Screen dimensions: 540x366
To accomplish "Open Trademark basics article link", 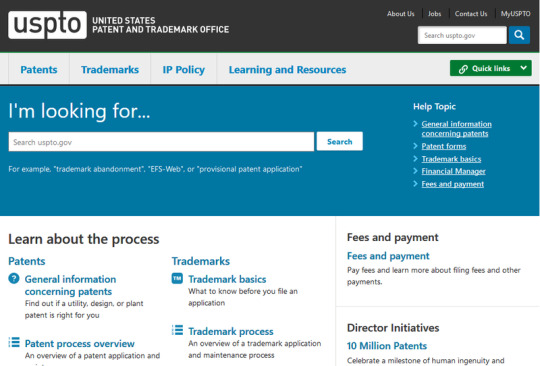I will 227,279.
